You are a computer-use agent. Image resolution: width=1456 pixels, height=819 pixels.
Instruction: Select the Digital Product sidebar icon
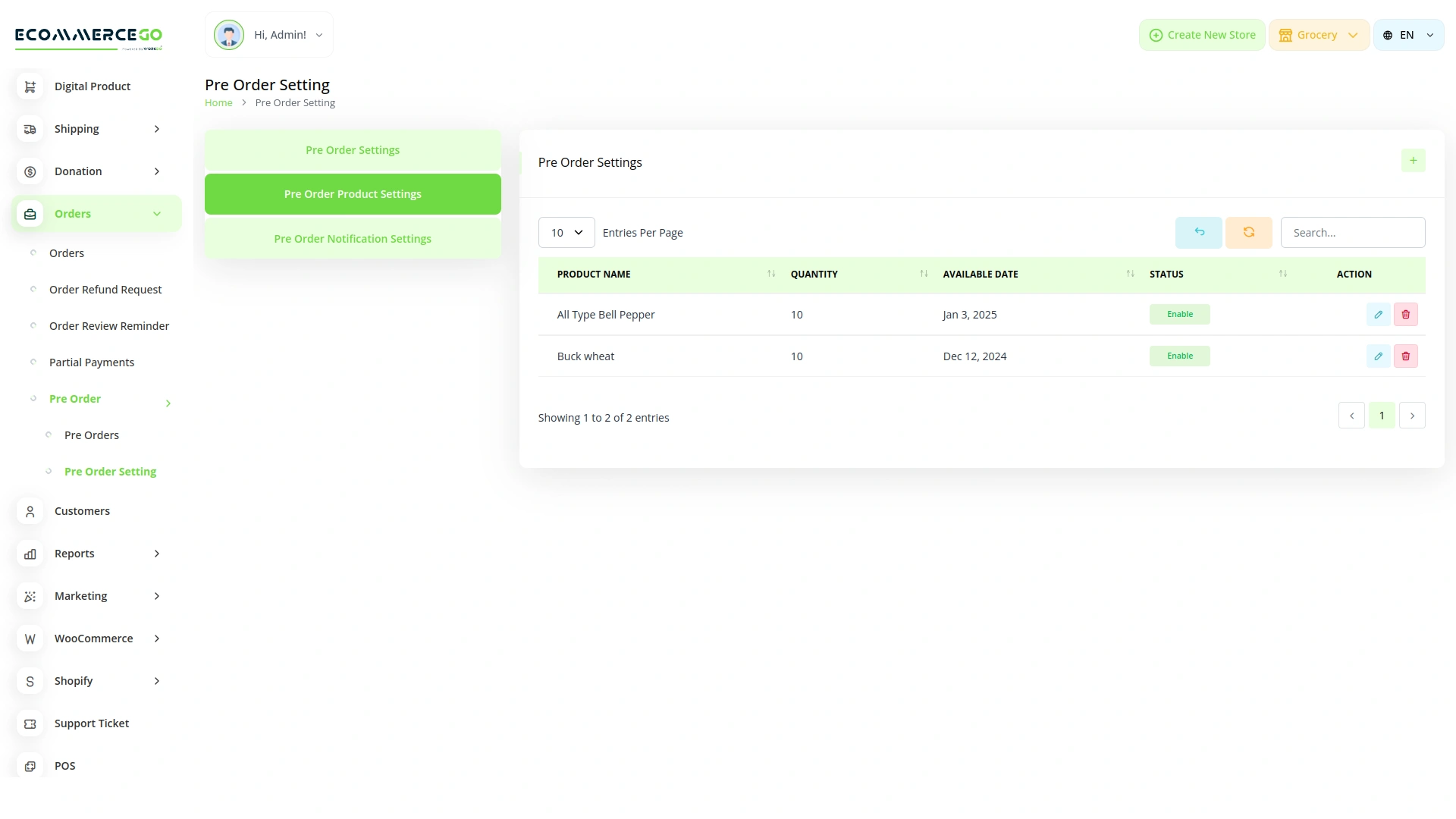point(29,86)
